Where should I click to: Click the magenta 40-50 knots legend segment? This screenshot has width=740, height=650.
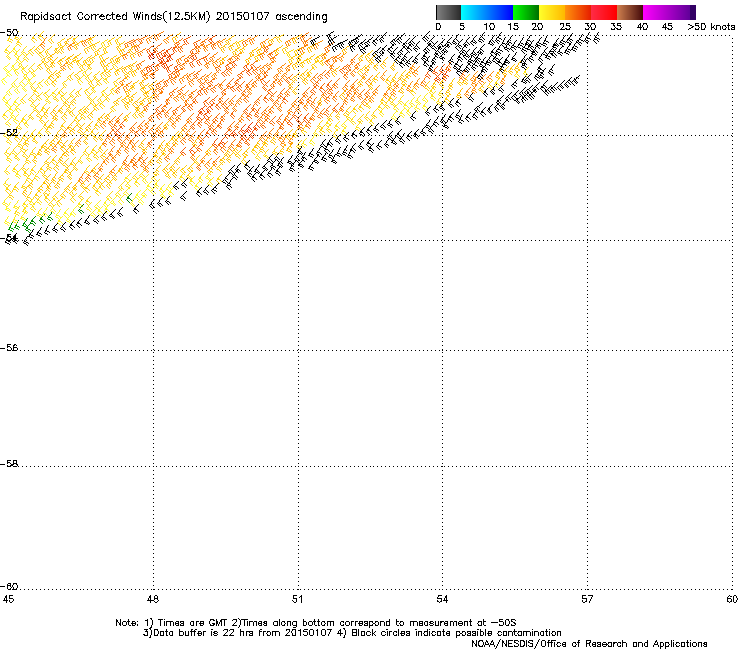666,12
